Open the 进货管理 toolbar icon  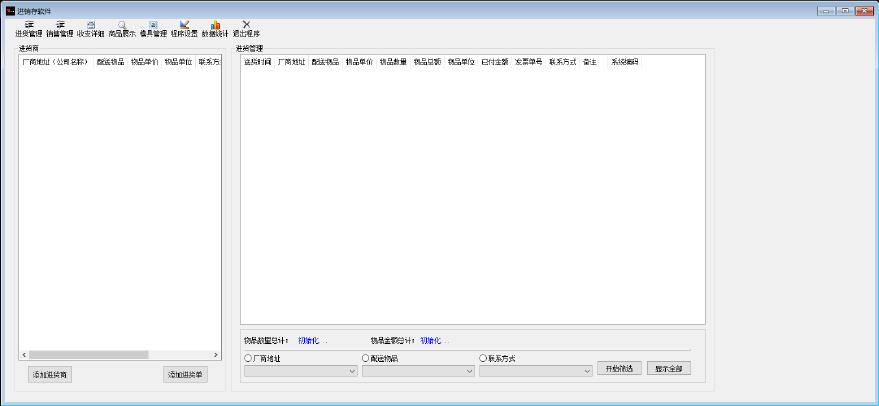pos(29,28)
